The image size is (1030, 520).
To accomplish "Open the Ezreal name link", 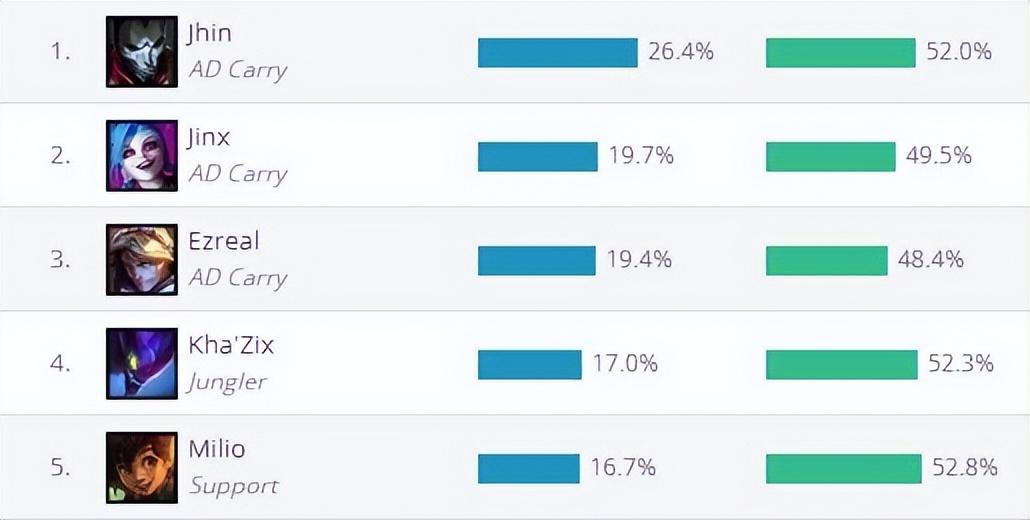I will 224,241.
